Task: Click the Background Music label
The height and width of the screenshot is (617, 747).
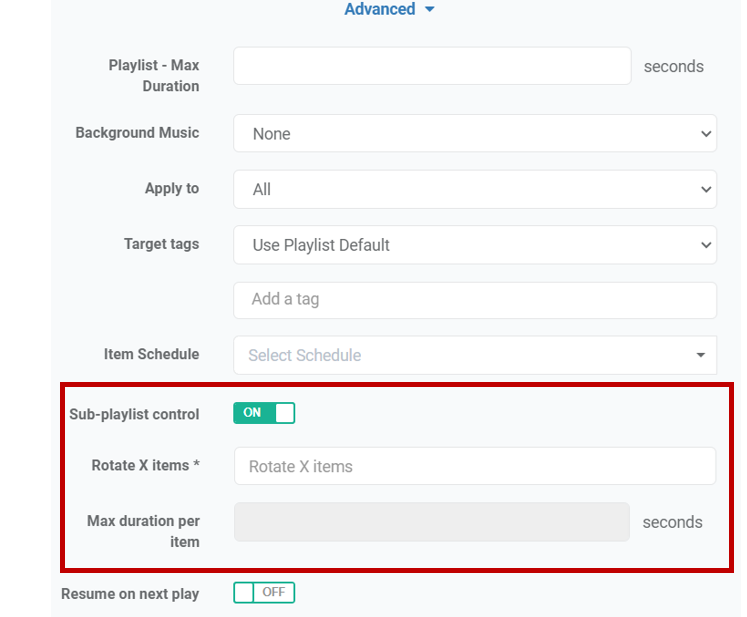Action: click(137, 133)
